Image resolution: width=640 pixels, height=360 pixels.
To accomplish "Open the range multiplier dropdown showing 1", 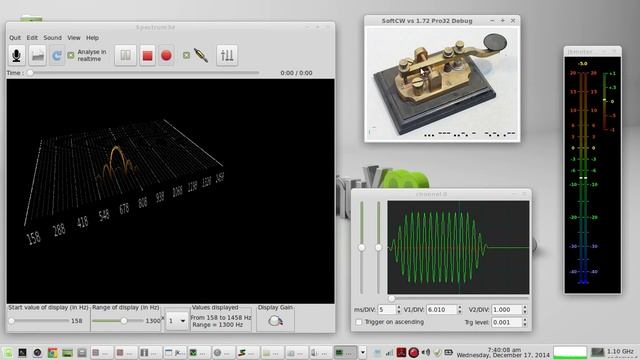I will [177, 321].
